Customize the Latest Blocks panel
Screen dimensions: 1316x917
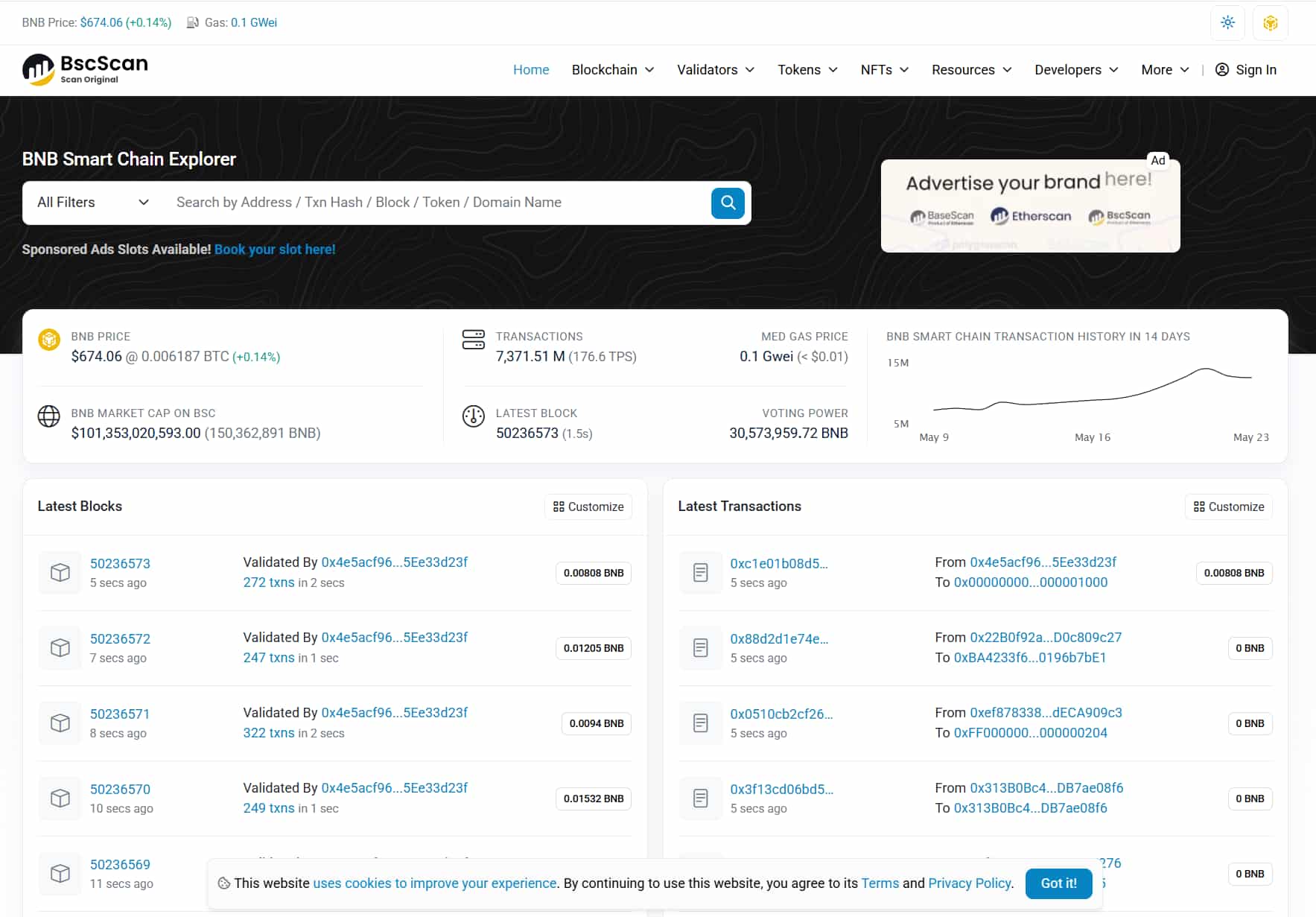[x=588, y=507]
